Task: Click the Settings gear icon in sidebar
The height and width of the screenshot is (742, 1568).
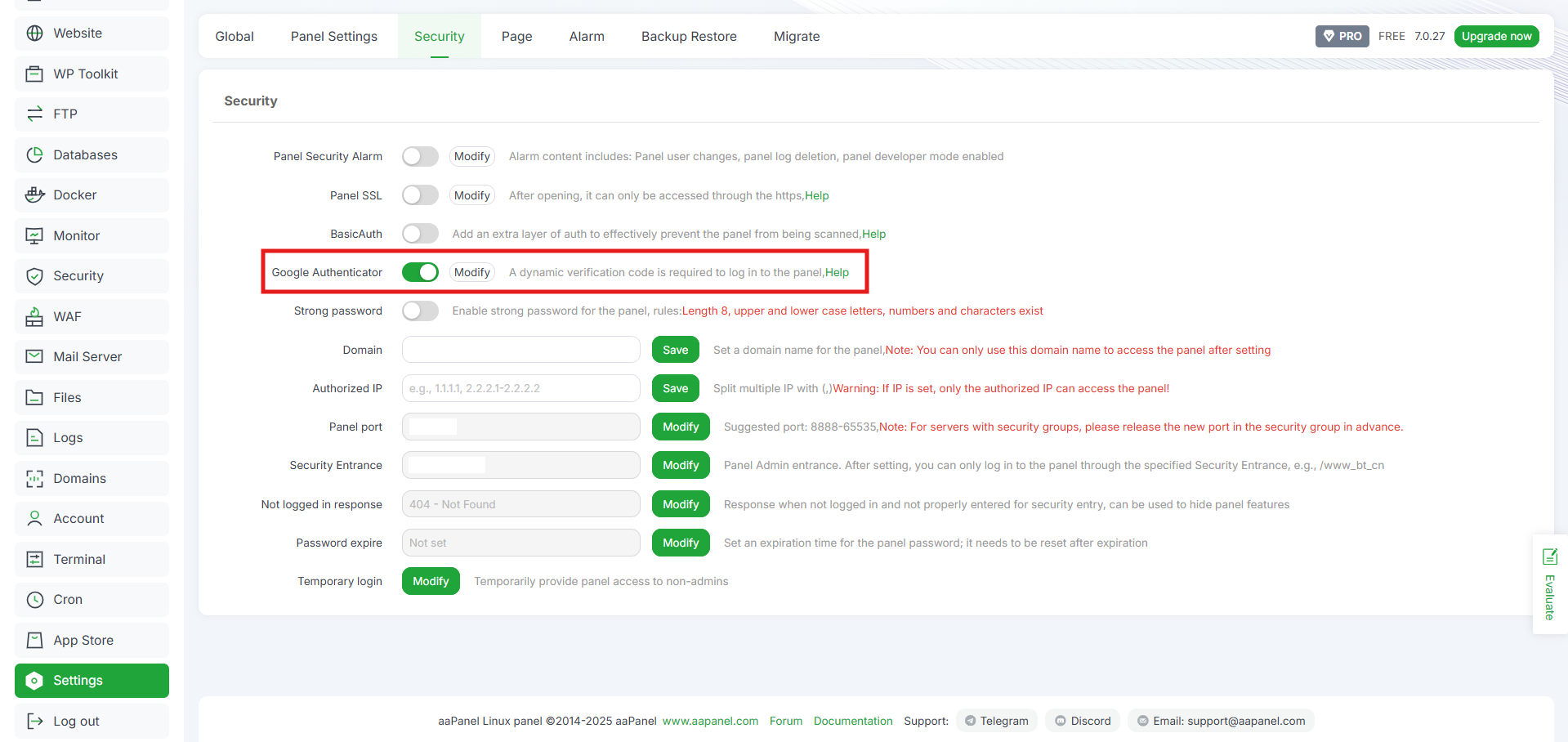Action: [x=34, y=681]
